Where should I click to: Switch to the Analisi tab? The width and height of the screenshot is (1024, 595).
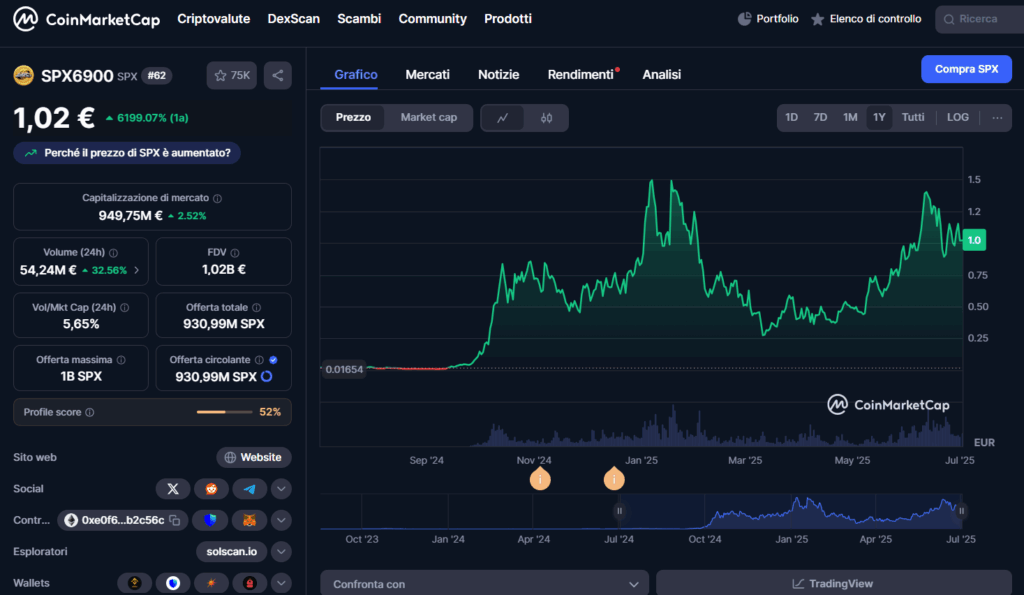pos(662,74)
